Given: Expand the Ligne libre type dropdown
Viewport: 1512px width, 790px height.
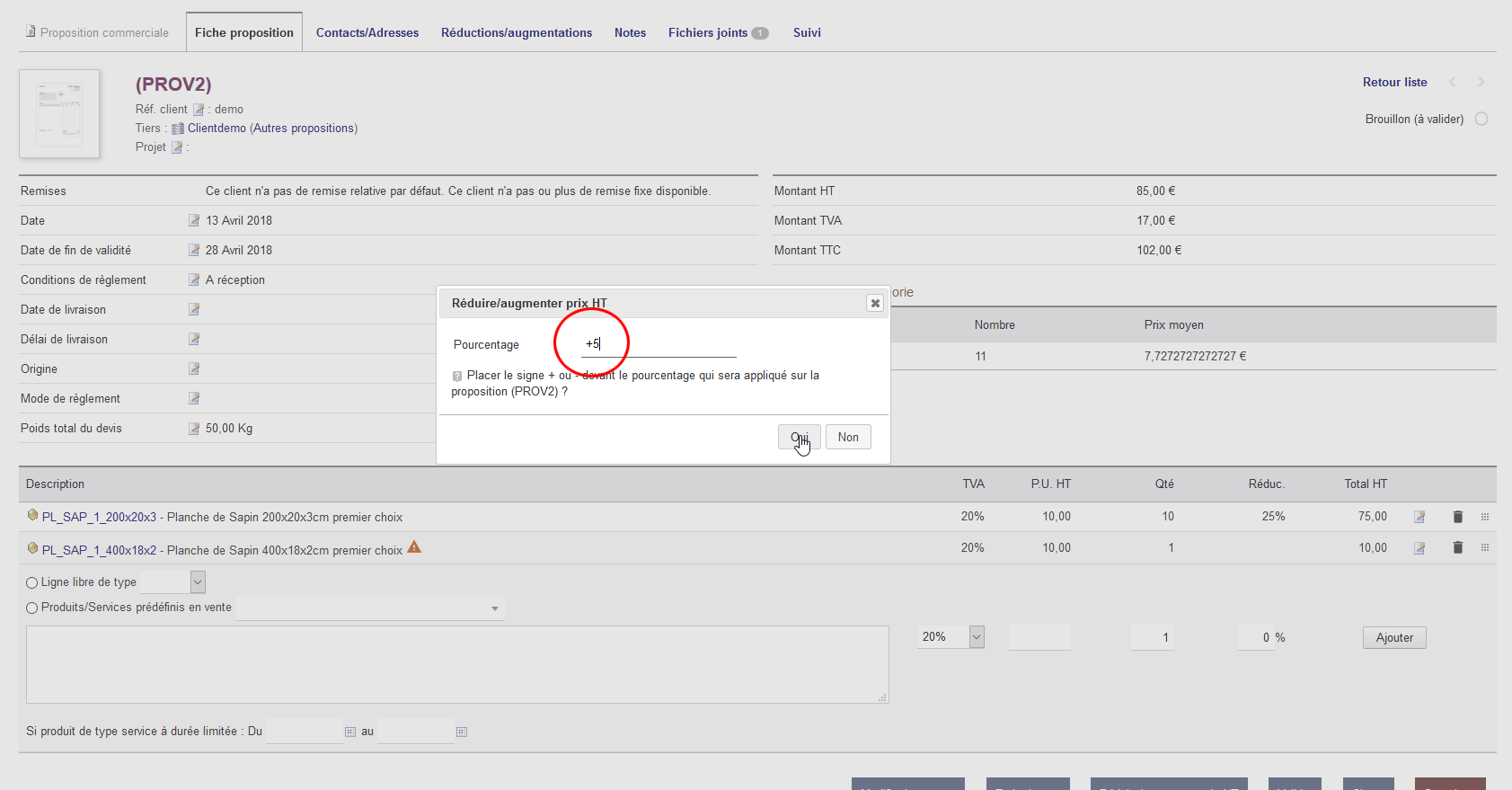Looking at the screenshot, I should click(x=198, y=582).
